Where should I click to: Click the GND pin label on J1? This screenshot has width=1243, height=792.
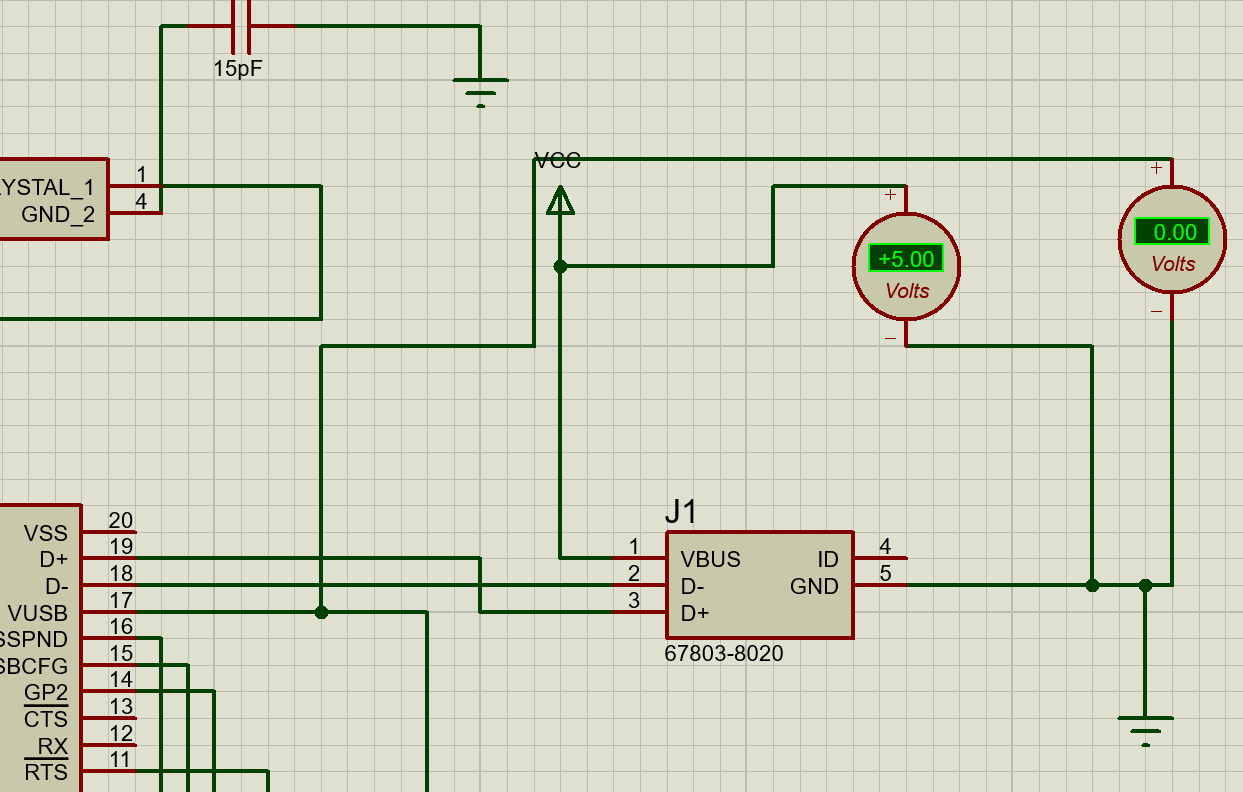pyautogui.click(x=814, y=586)
